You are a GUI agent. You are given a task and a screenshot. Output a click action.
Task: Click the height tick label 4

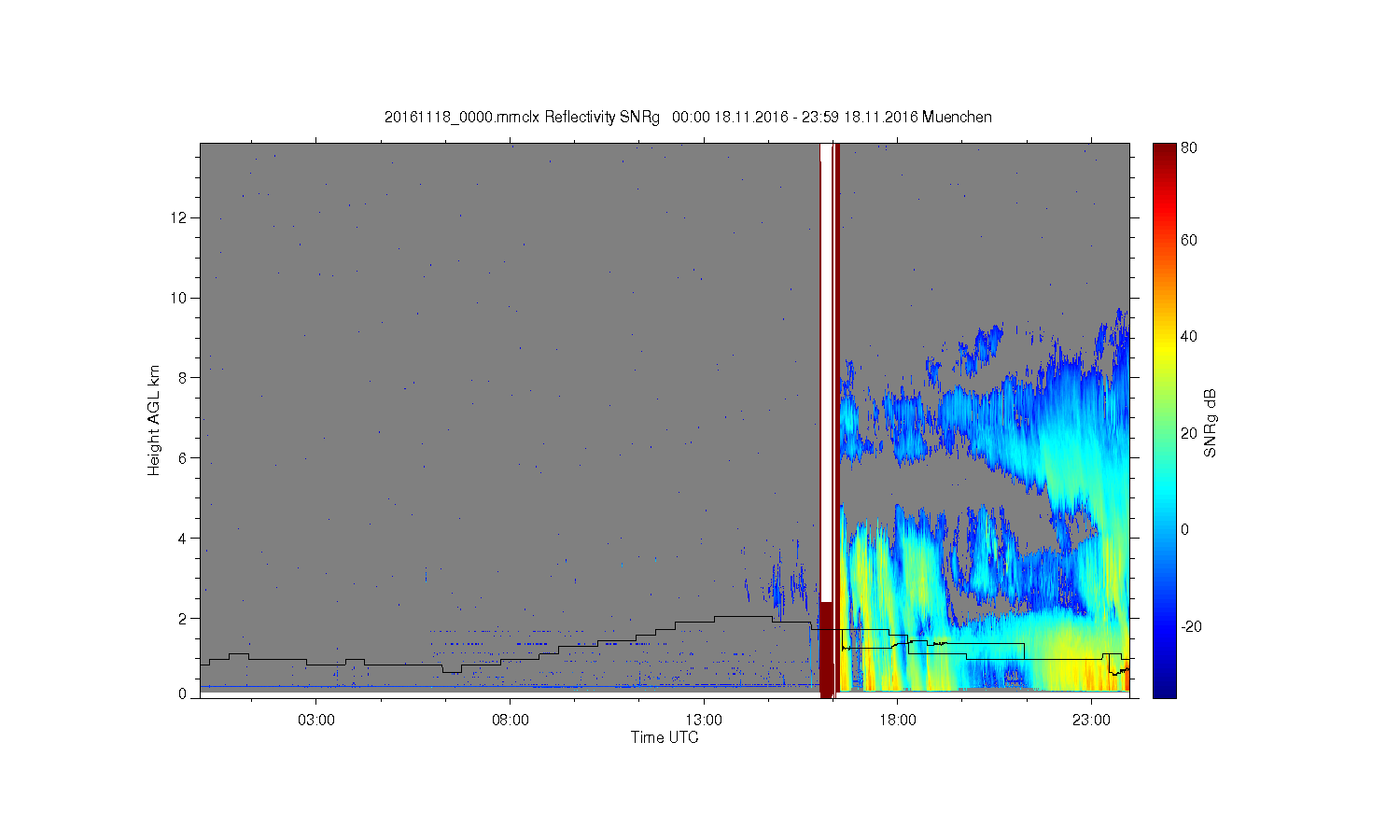[183, 539]
